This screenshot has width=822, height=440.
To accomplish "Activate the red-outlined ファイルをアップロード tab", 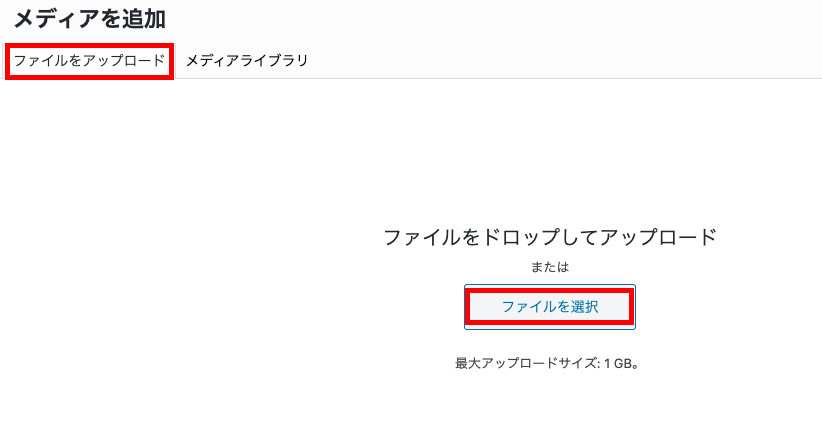I will [x=89, y=61].
